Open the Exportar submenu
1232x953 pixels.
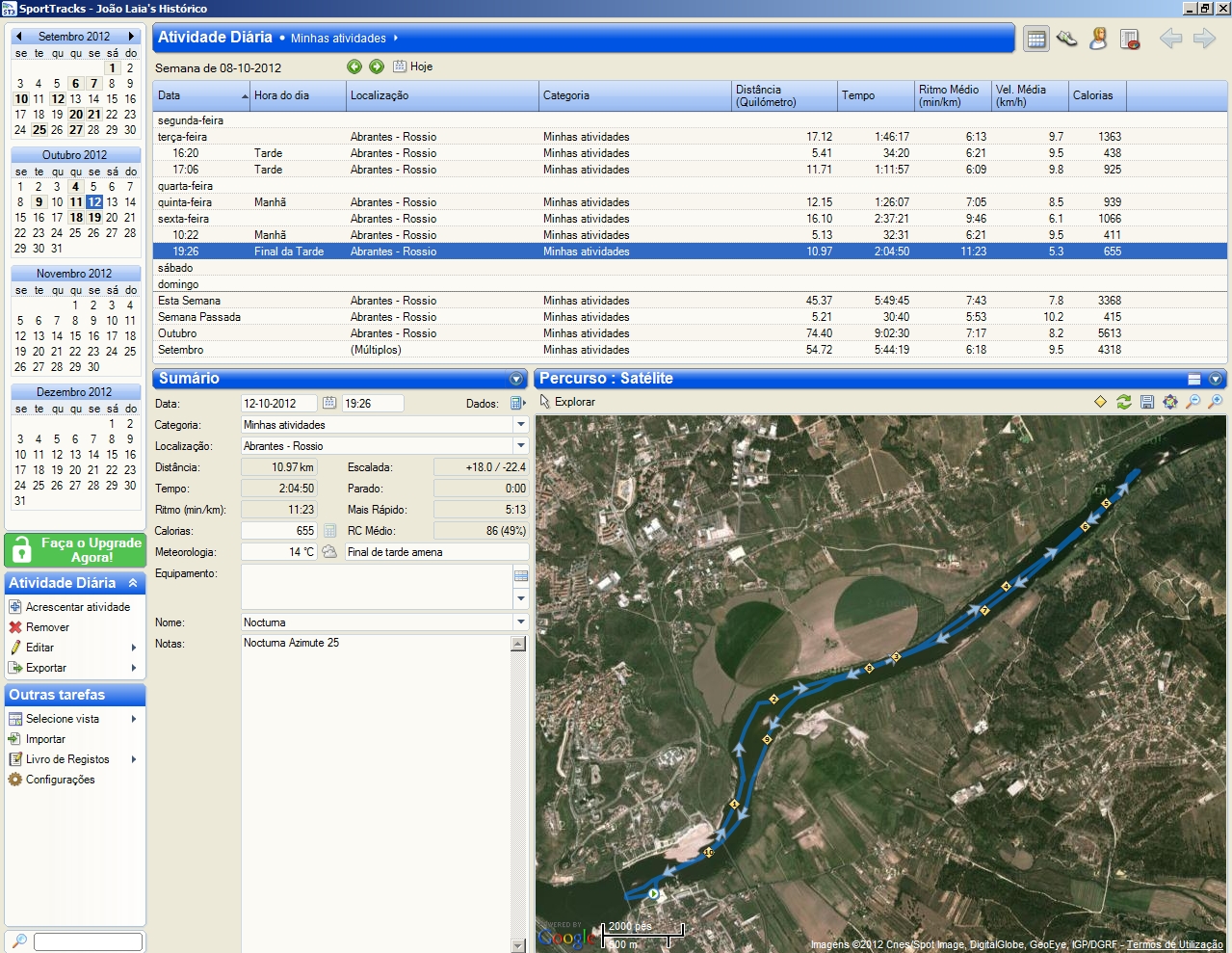coord(46,668)
